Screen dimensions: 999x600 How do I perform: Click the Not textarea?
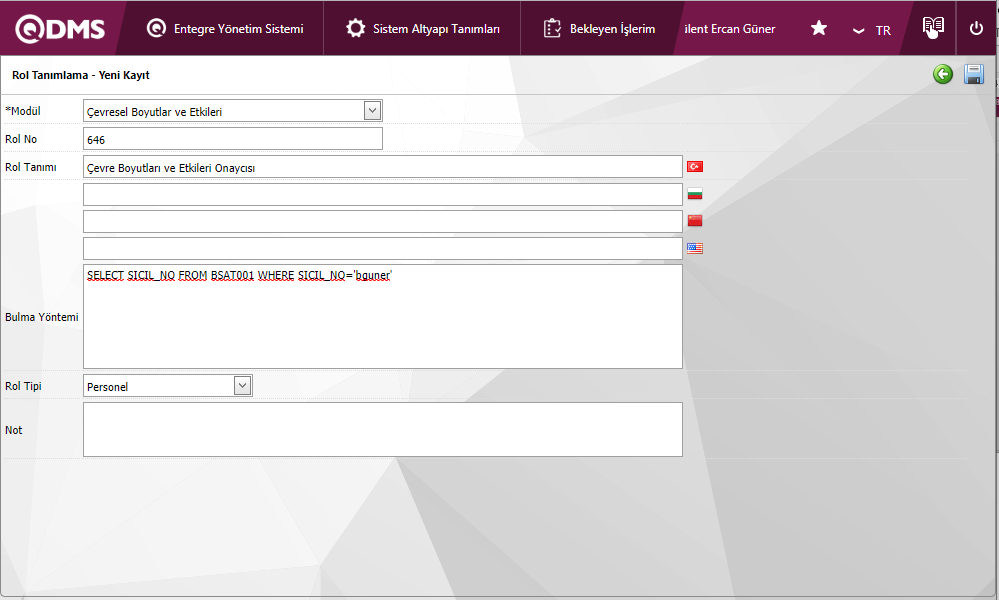[x=382, y=429]
